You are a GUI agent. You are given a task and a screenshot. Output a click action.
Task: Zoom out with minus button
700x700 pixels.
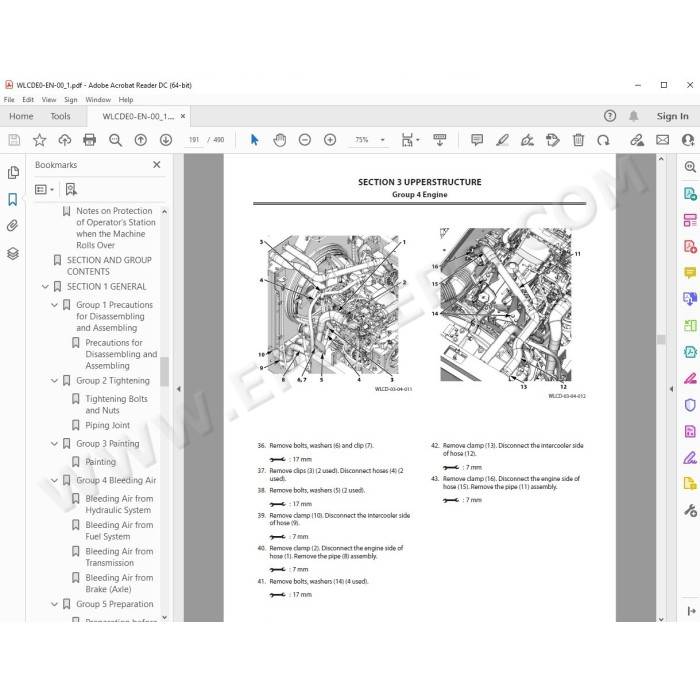[304, 140]
